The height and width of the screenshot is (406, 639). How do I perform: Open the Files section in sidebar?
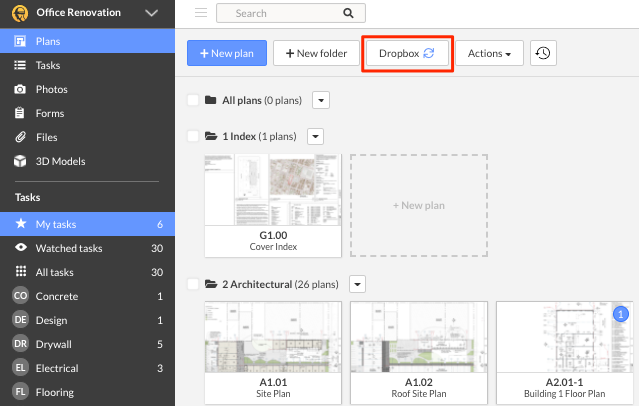coord(87,137)
